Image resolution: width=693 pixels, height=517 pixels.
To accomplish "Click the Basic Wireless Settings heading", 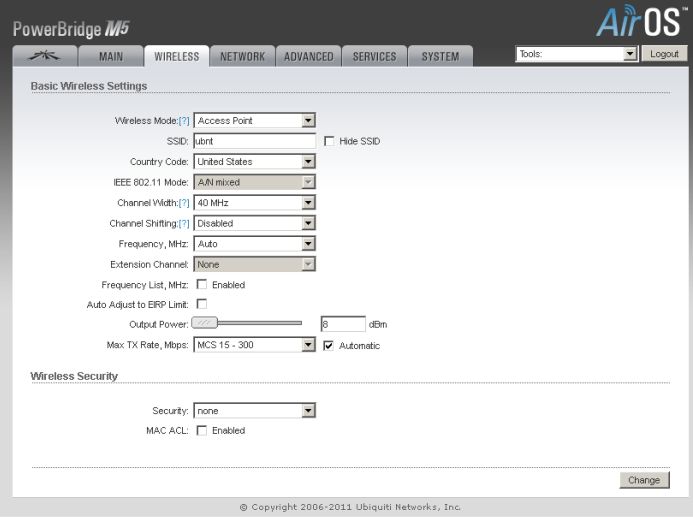I will pyautogui.click(x=89, y=86).
